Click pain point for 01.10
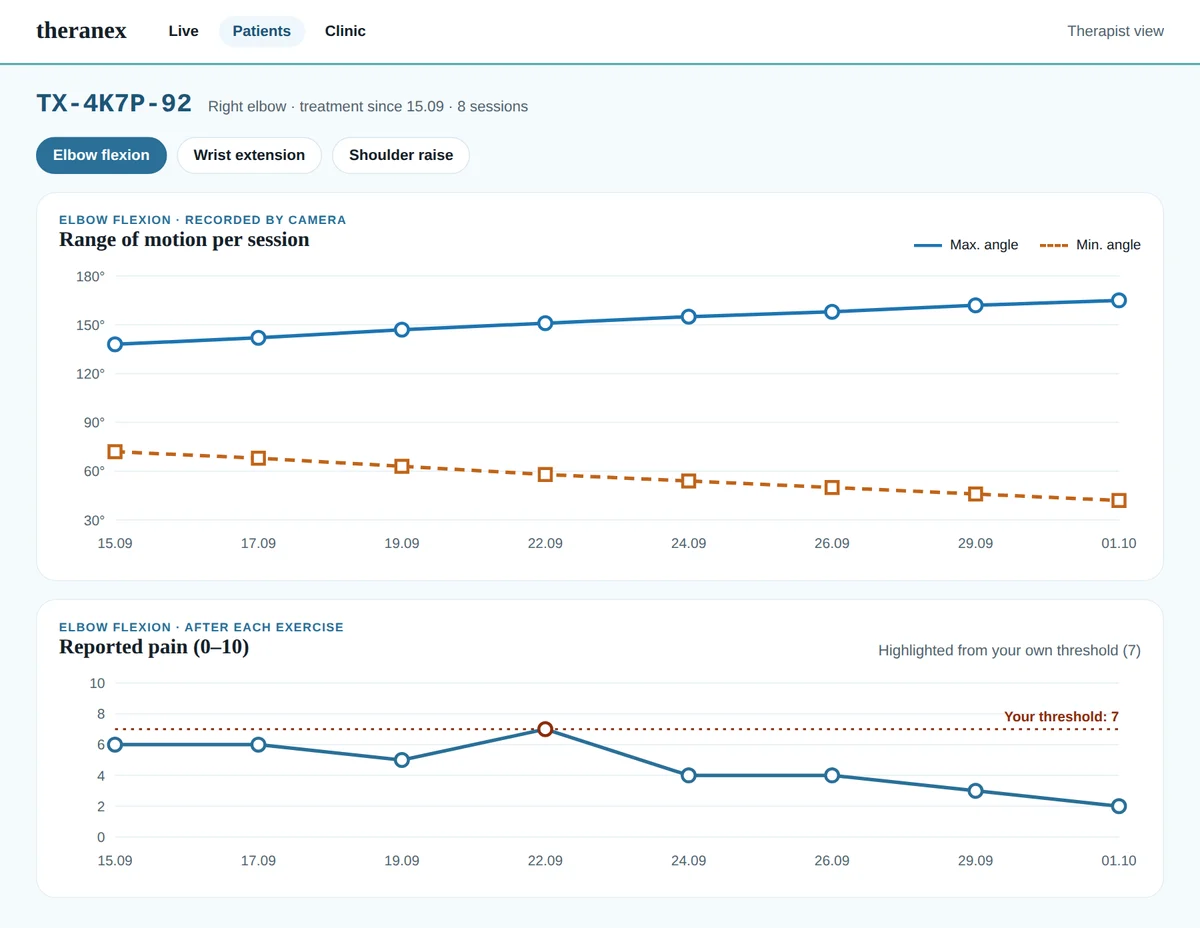1200x928 pixels. tap(1119, 806)
